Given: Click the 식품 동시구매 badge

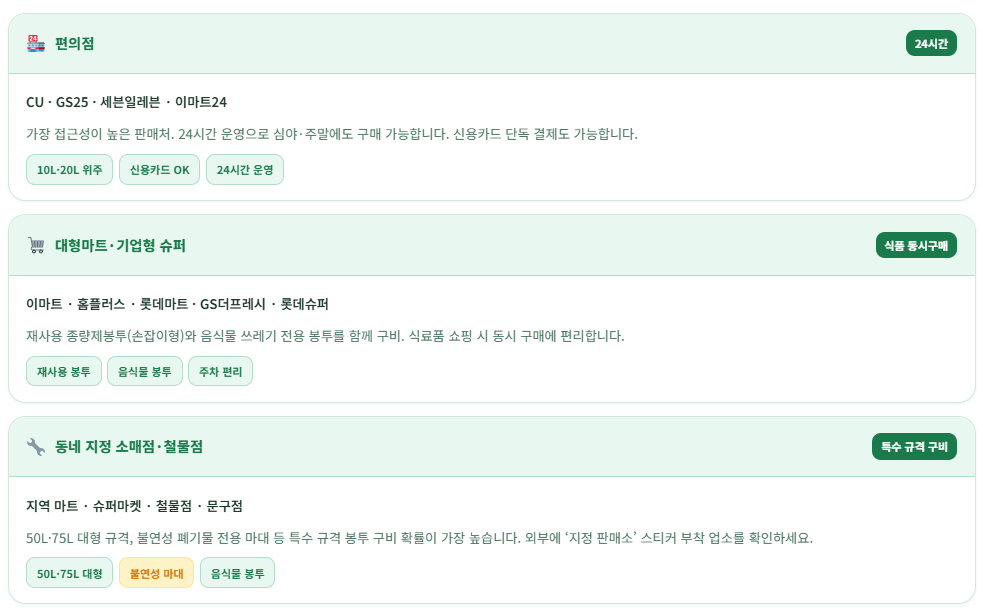Looking at the screenshot, I should [916, 245].
